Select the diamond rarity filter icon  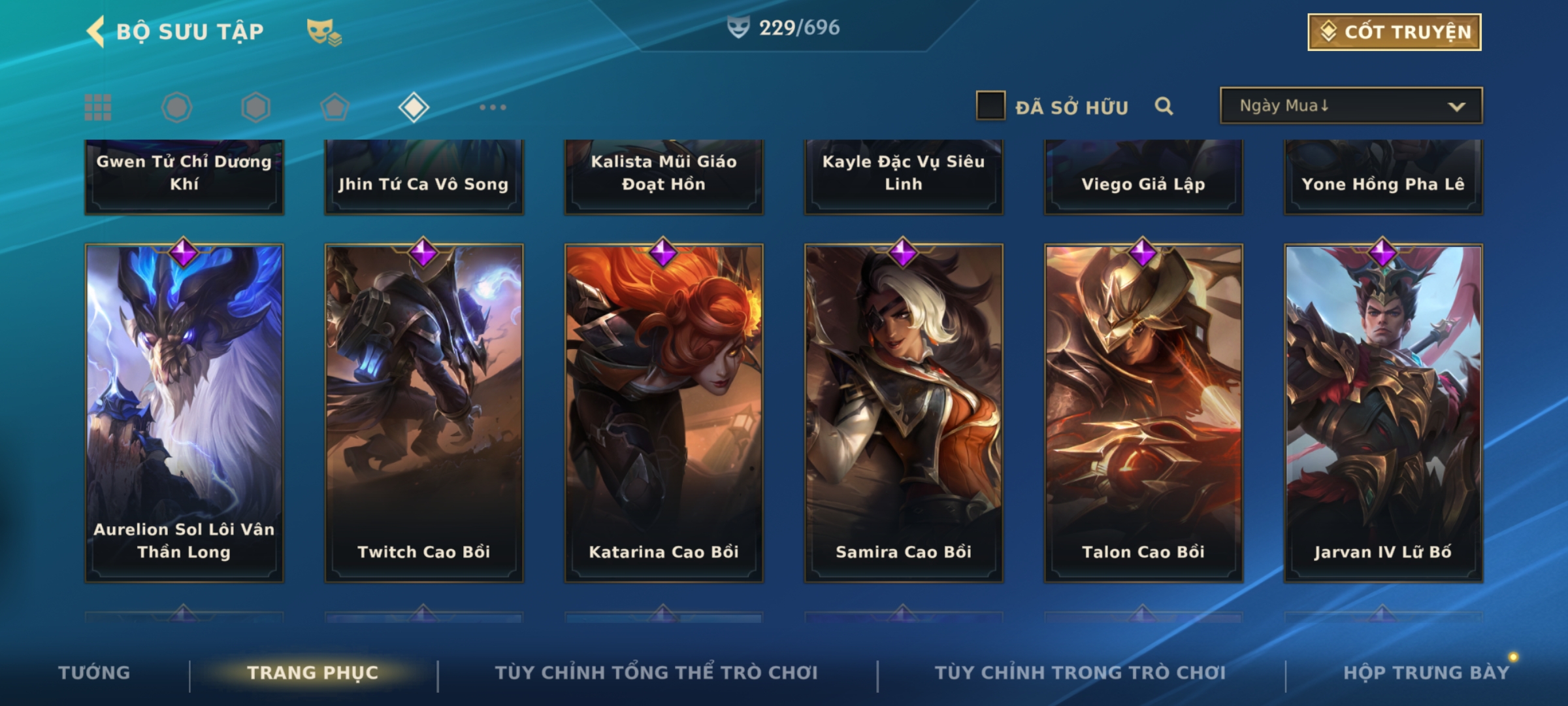[414, 107]
